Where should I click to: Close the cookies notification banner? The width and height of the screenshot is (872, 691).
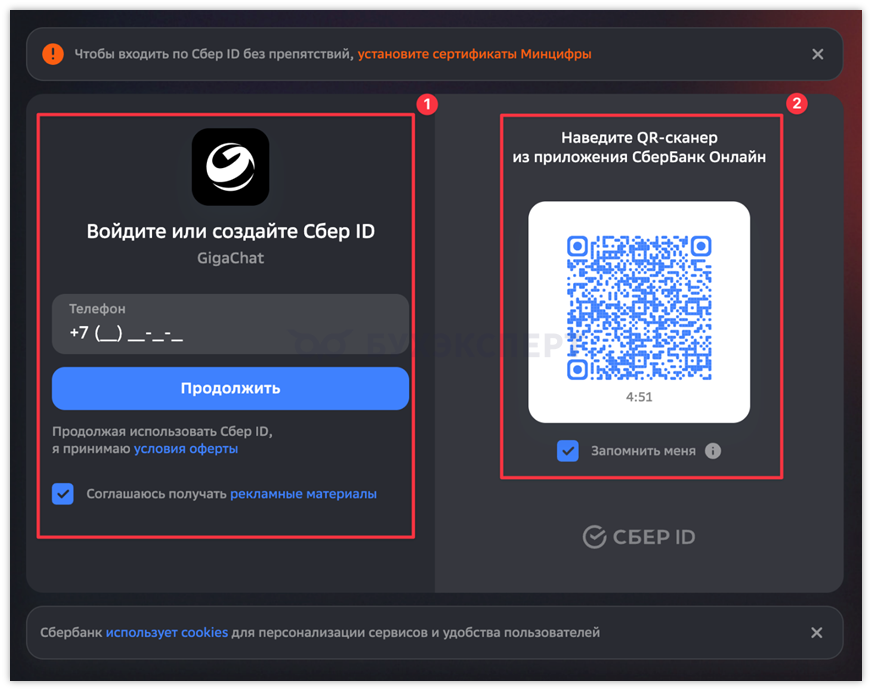pos(816,633)
